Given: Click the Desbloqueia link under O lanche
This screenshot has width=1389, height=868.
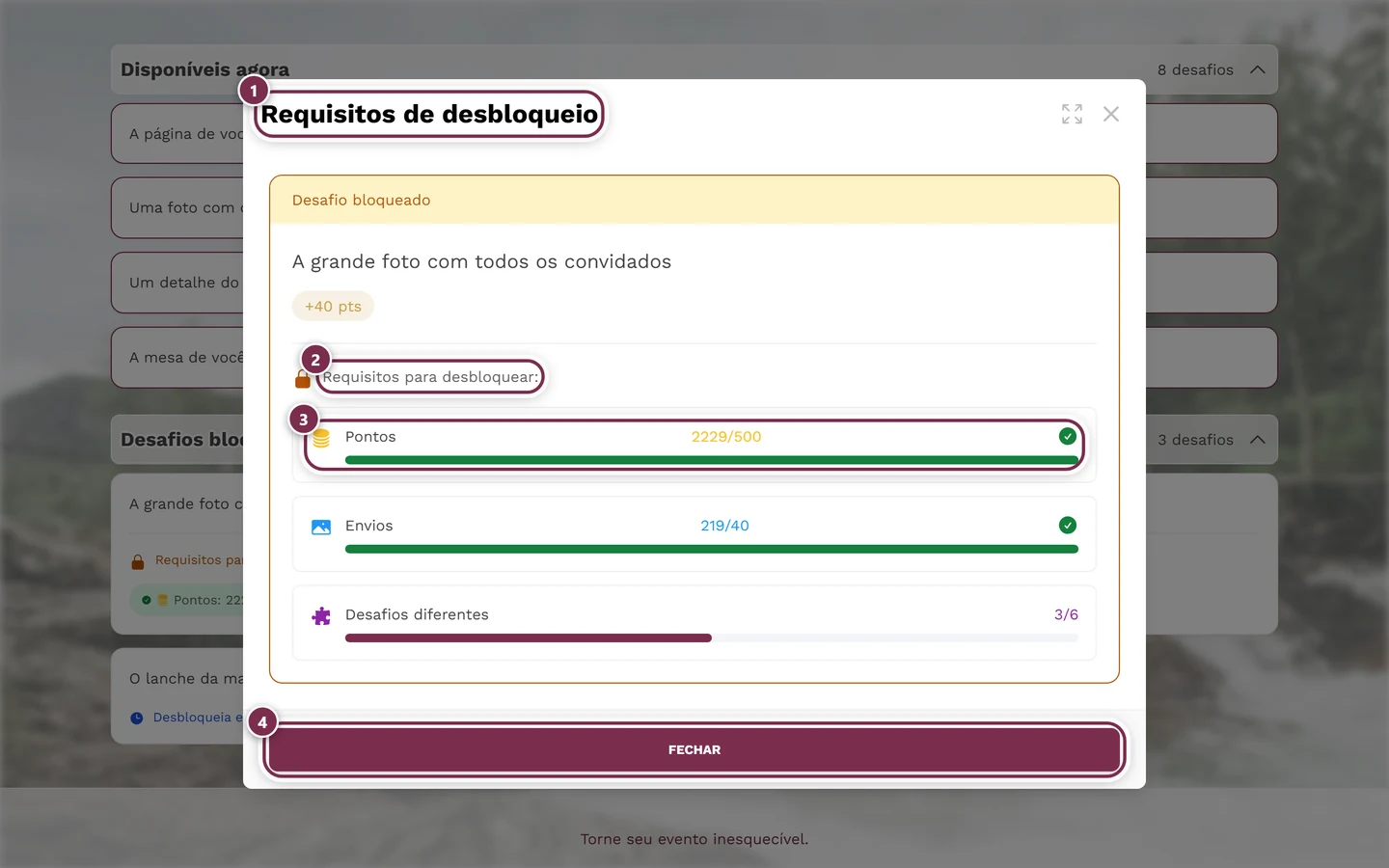Looking at the screenshot, I should coord(198,718).
